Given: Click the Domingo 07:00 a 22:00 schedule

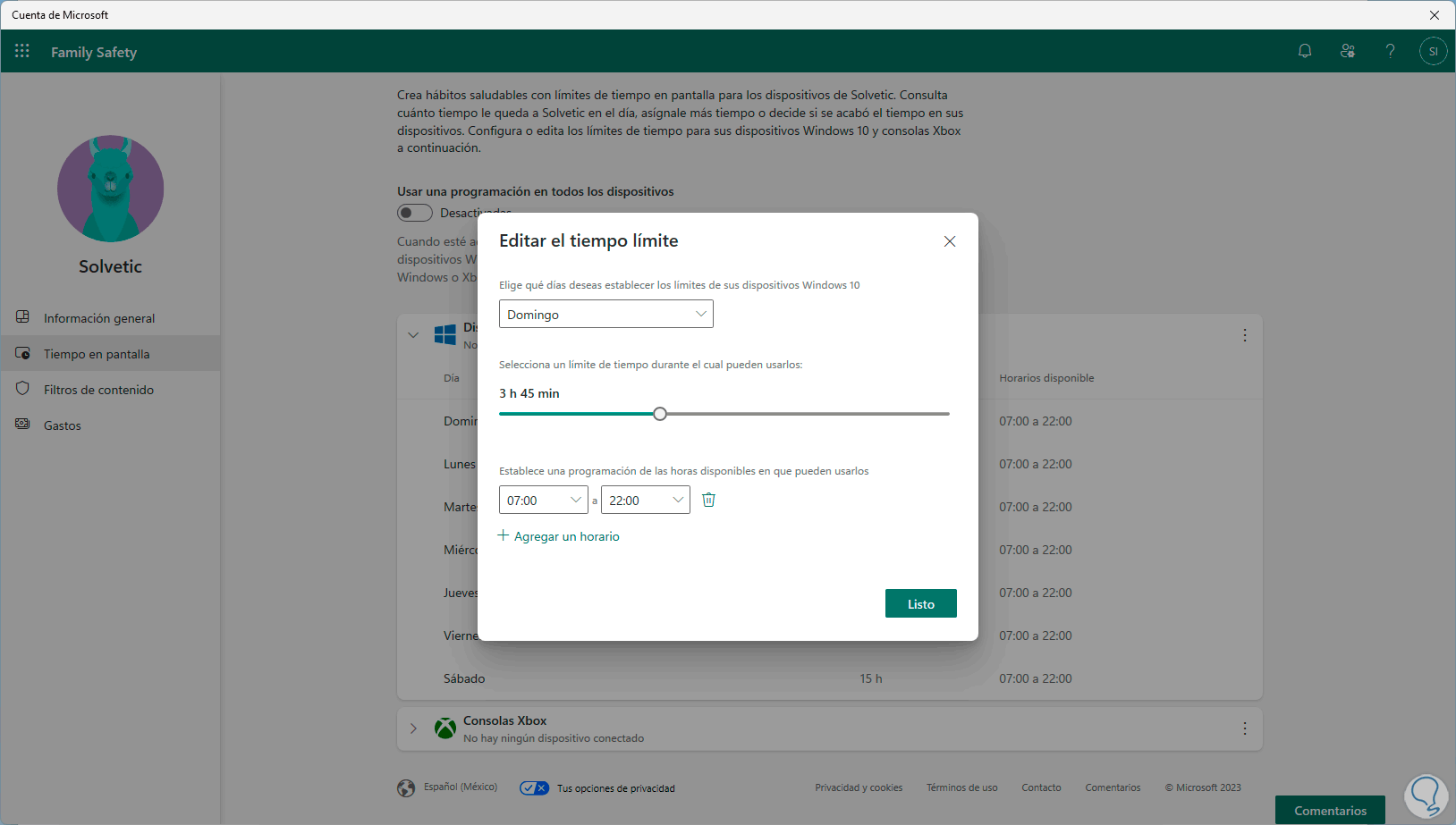Looking at the screenshot, I should (1036, 421).
